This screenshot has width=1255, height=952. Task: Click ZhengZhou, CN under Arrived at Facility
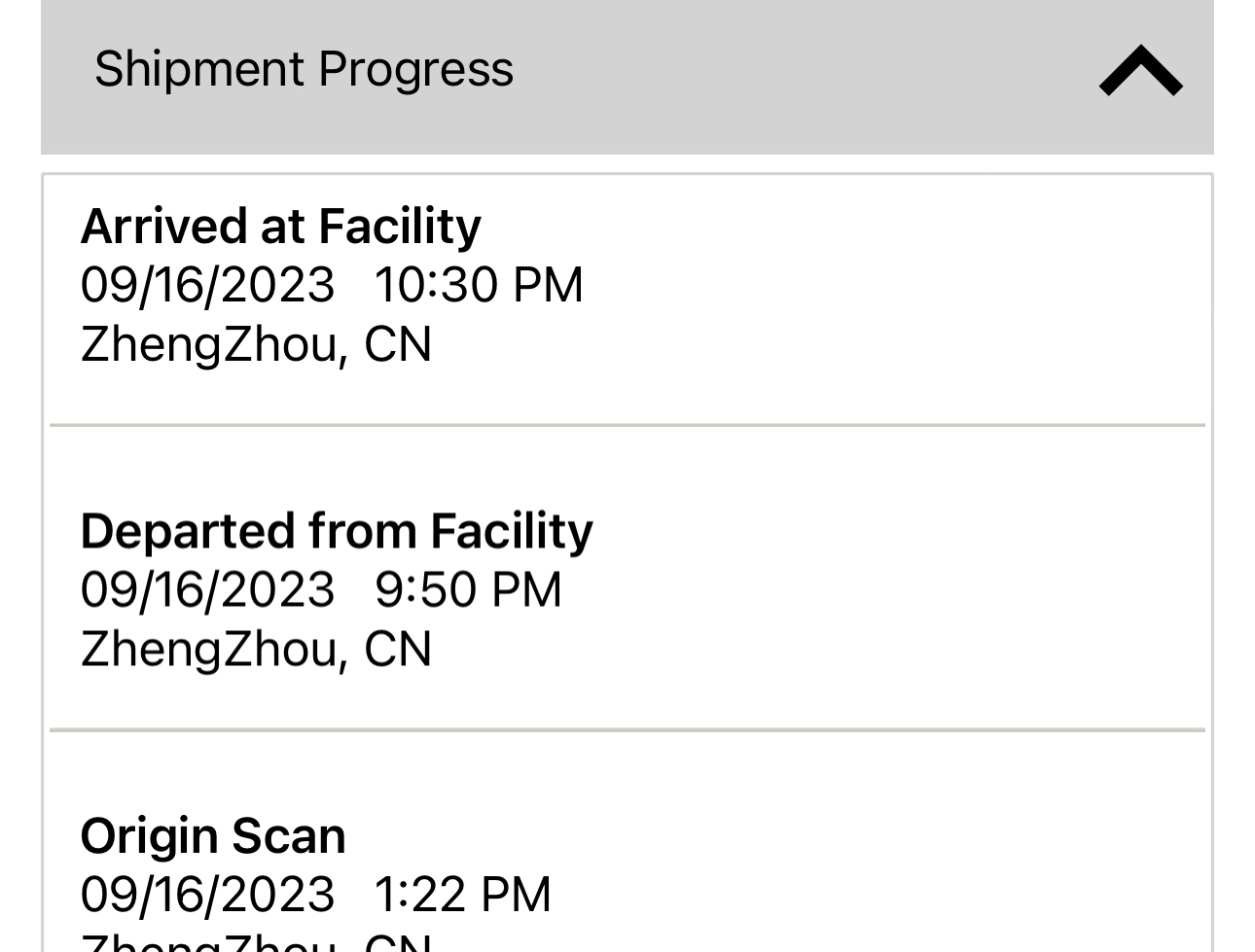coord(256,344)
